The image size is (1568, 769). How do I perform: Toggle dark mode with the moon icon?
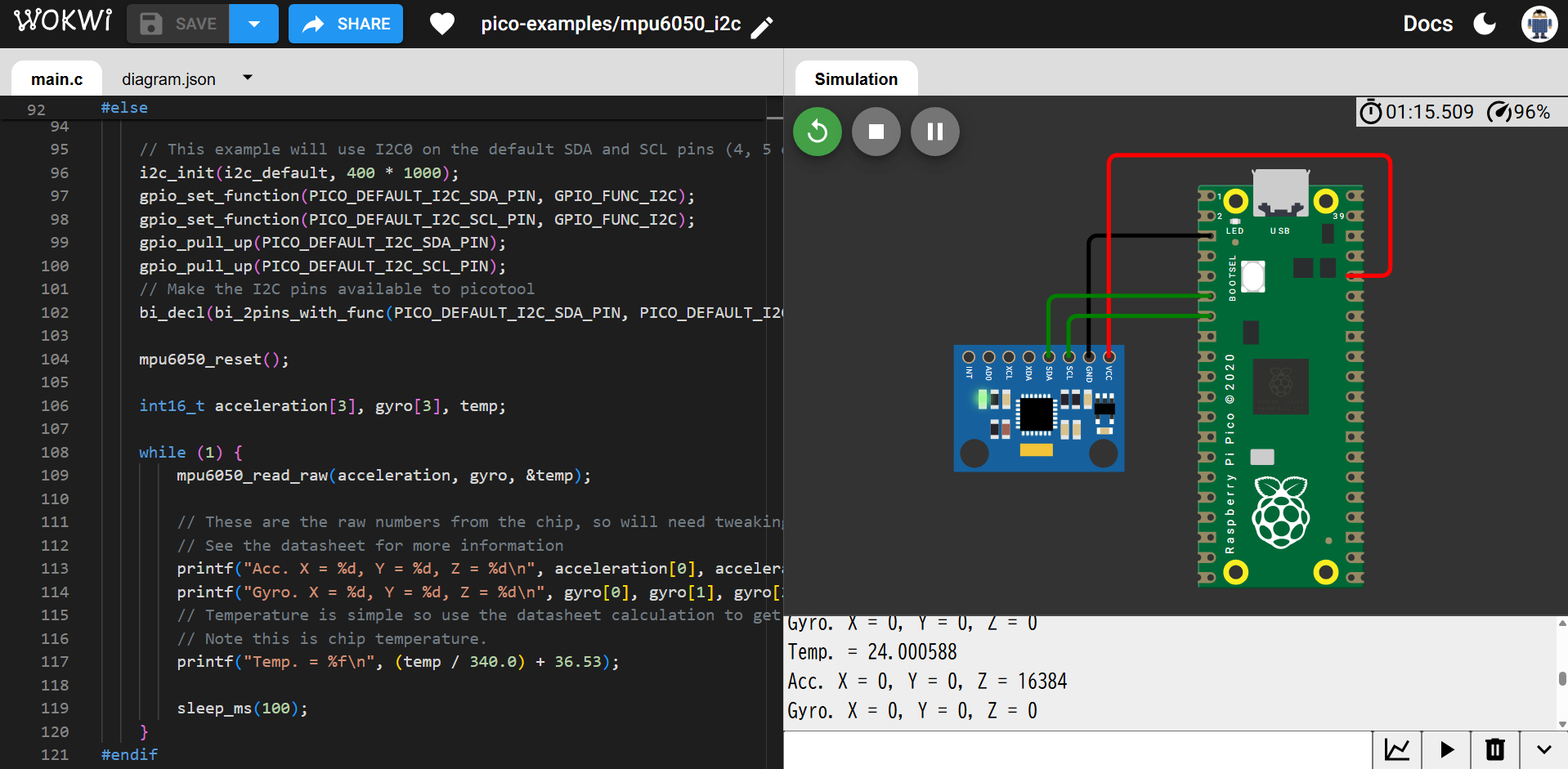pyautogui.click(x=1485, y=24)
